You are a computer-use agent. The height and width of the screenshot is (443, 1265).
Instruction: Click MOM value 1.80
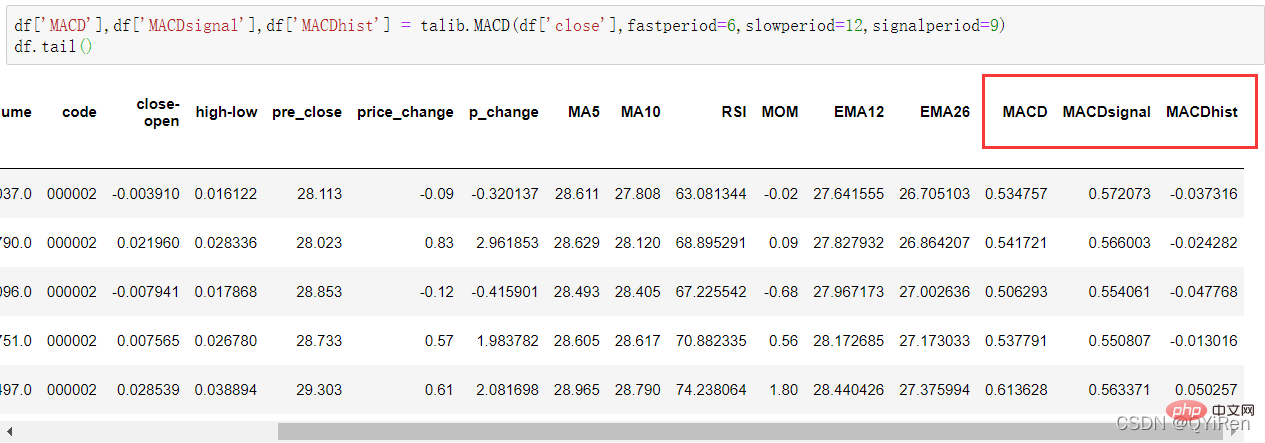tap(784, 390)
